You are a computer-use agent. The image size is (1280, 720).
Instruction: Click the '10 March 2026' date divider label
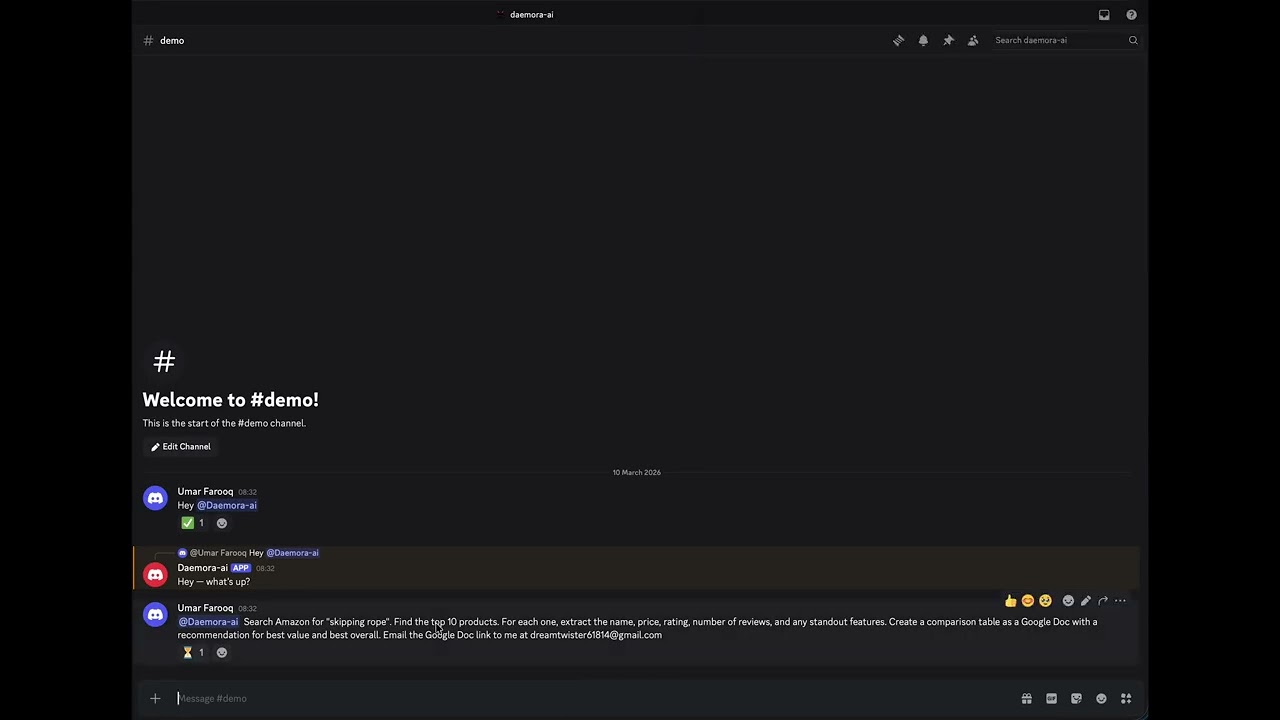click(637, 472)
